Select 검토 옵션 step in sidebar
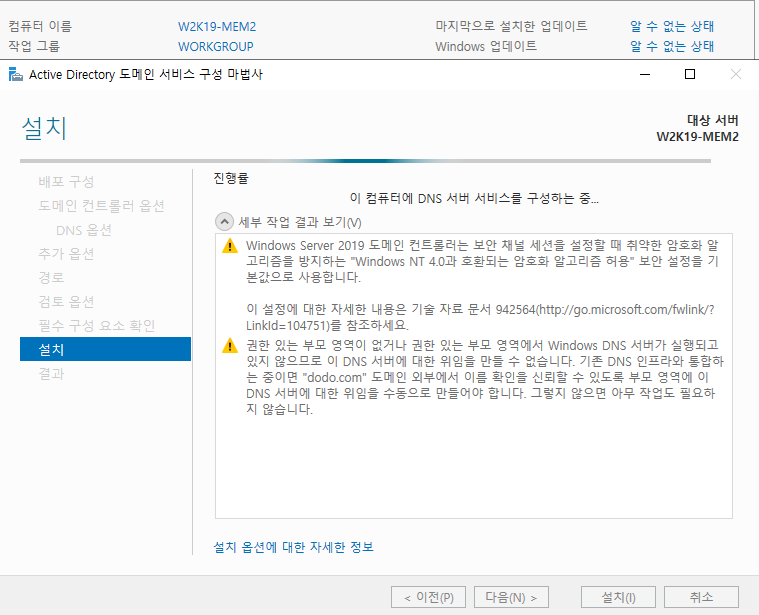Image resolution: width=759 pixels, height=615 pixels. pyautogui.click(x=66, y=302)
